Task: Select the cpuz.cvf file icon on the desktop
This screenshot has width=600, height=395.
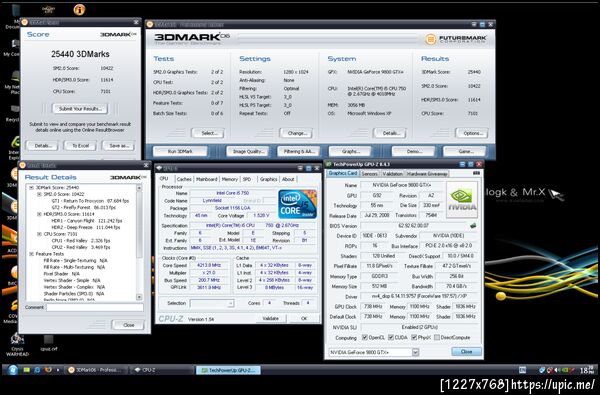Action: tap(49, 343)
